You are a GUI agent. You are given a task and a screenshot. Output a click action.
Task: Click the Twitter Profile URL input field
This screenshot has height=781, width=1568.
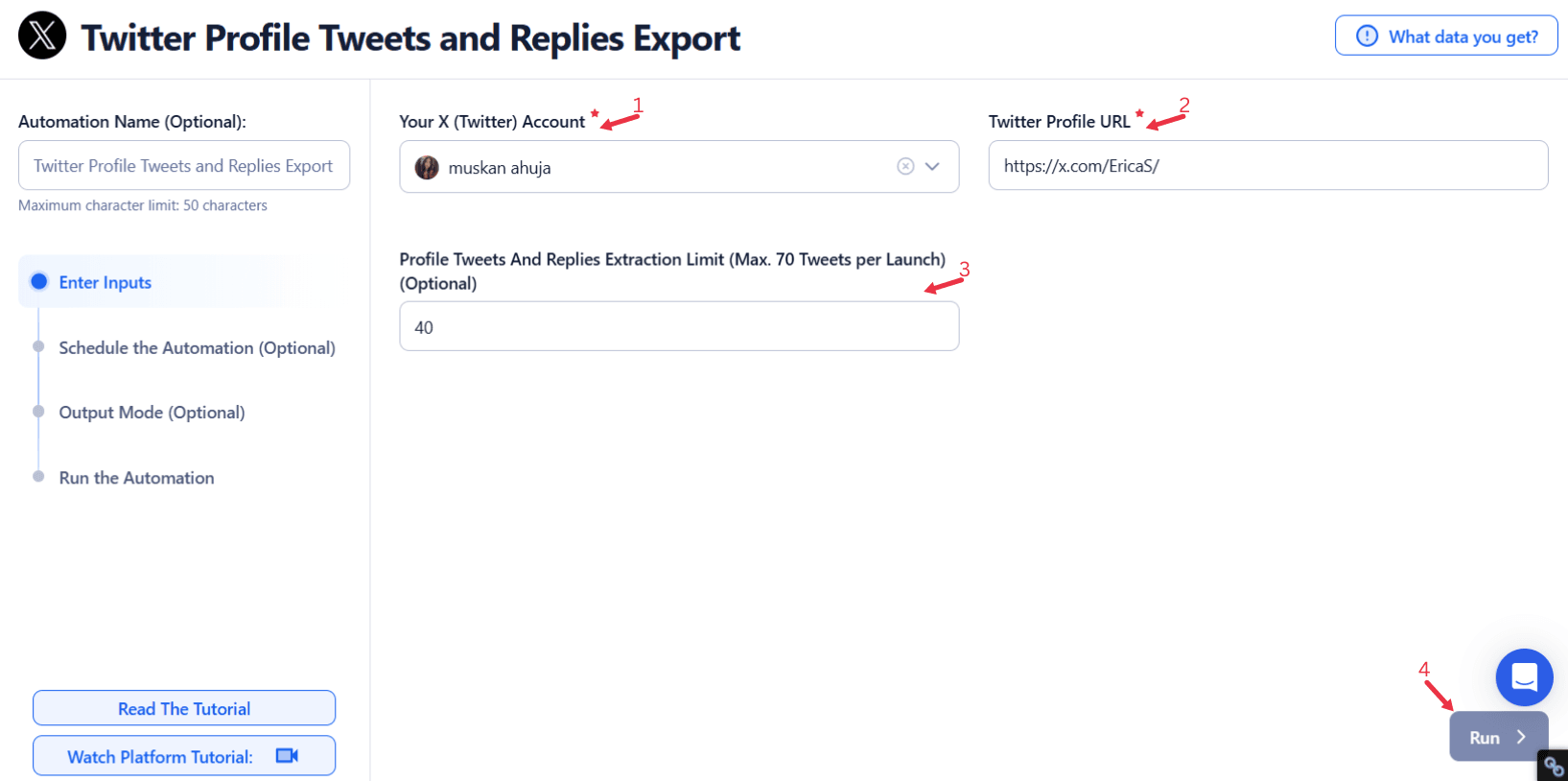click(x=1268, y=166)
